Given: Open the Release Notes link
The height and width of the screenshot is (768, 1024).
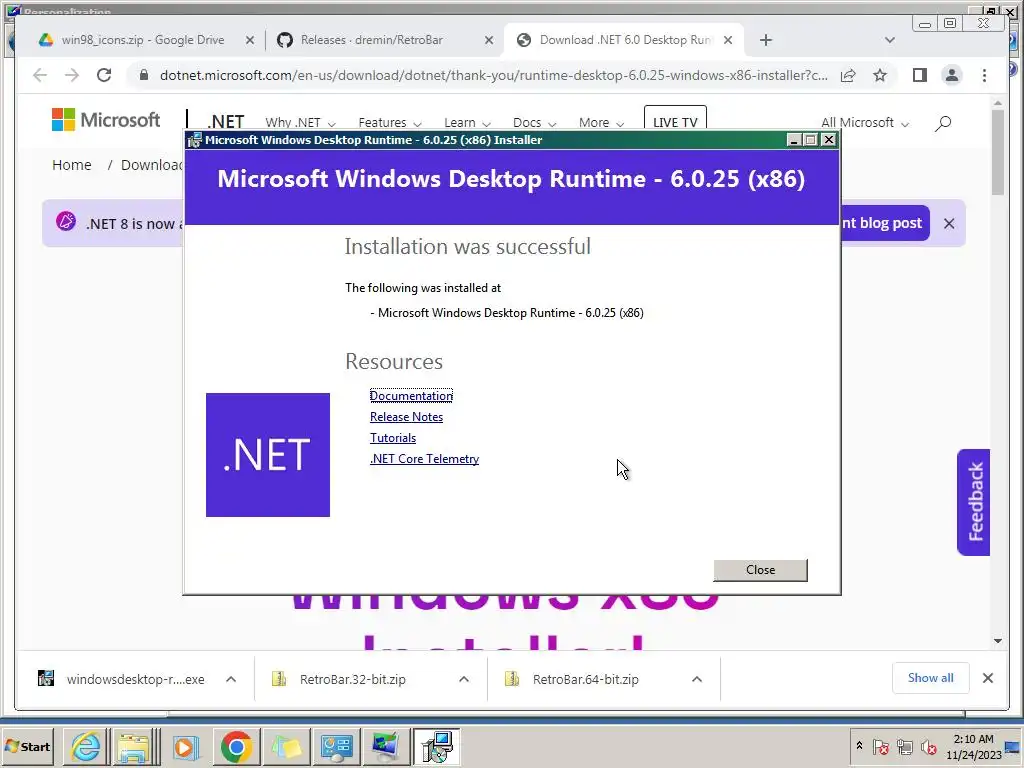Looking at the screenshot, I should [406, 417].
